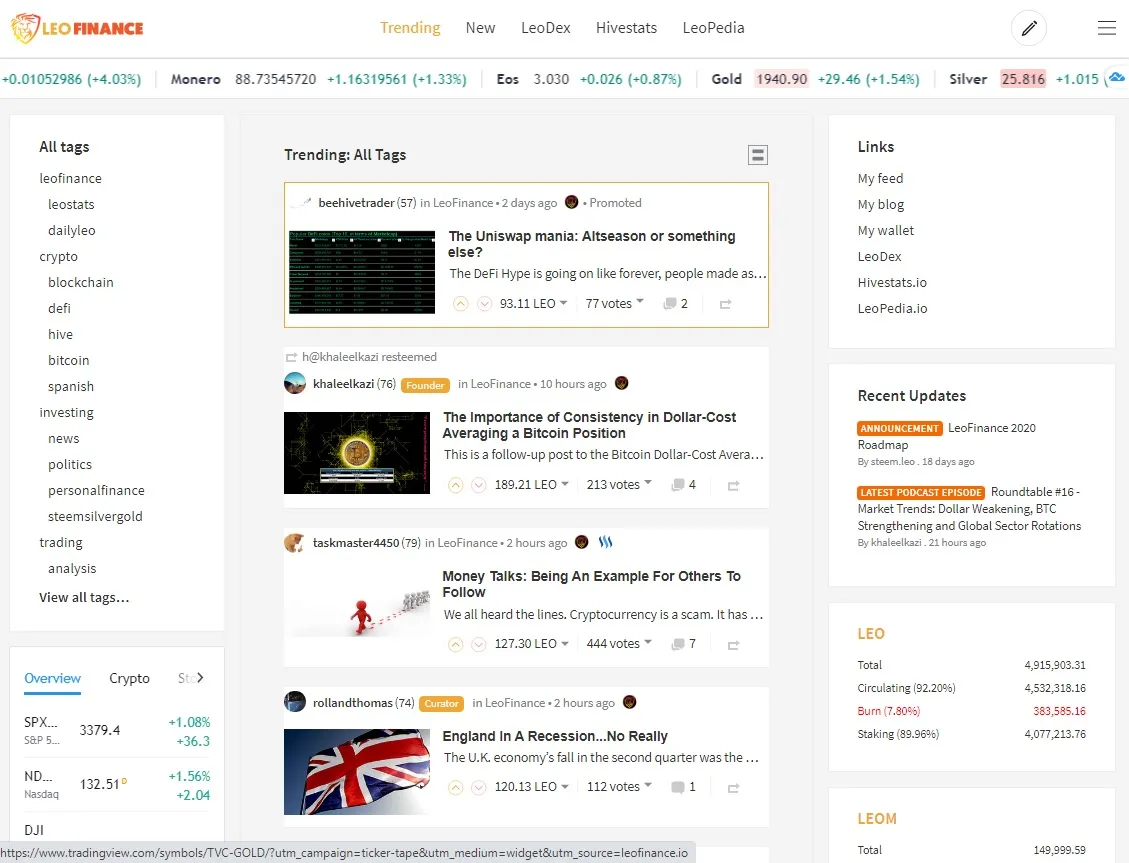Open the pencil compose post icon
1129x863 pixels.
tap(1029, 28)
